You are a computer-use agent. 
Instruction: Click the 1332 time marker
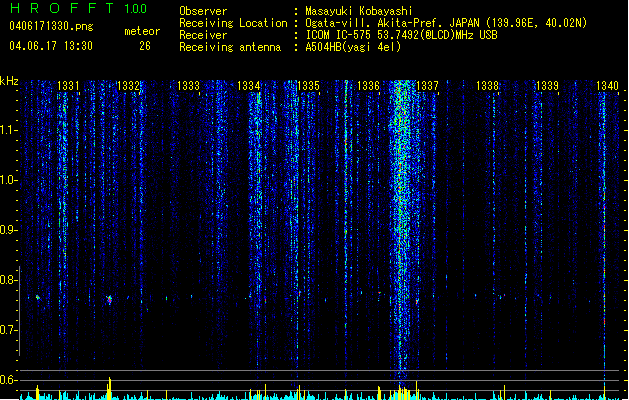pyautogui.click(x=128, y=85)
